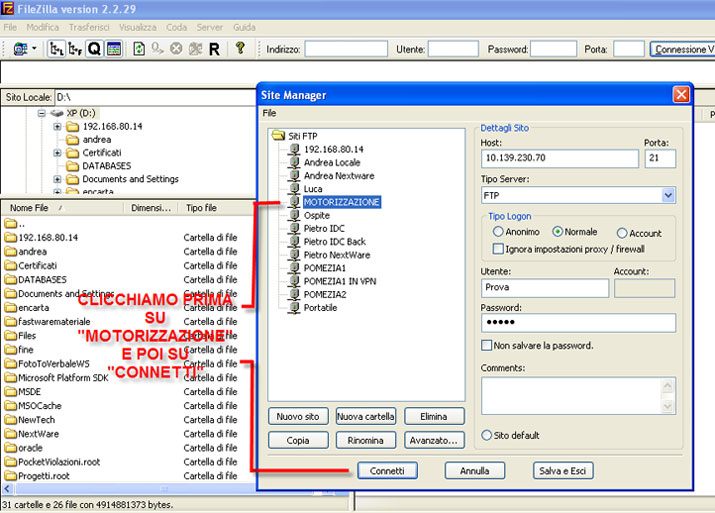Image resolution: width=715 pixels, height=513 pixels.
Task: Open the Coda menu
Action: 176,27
